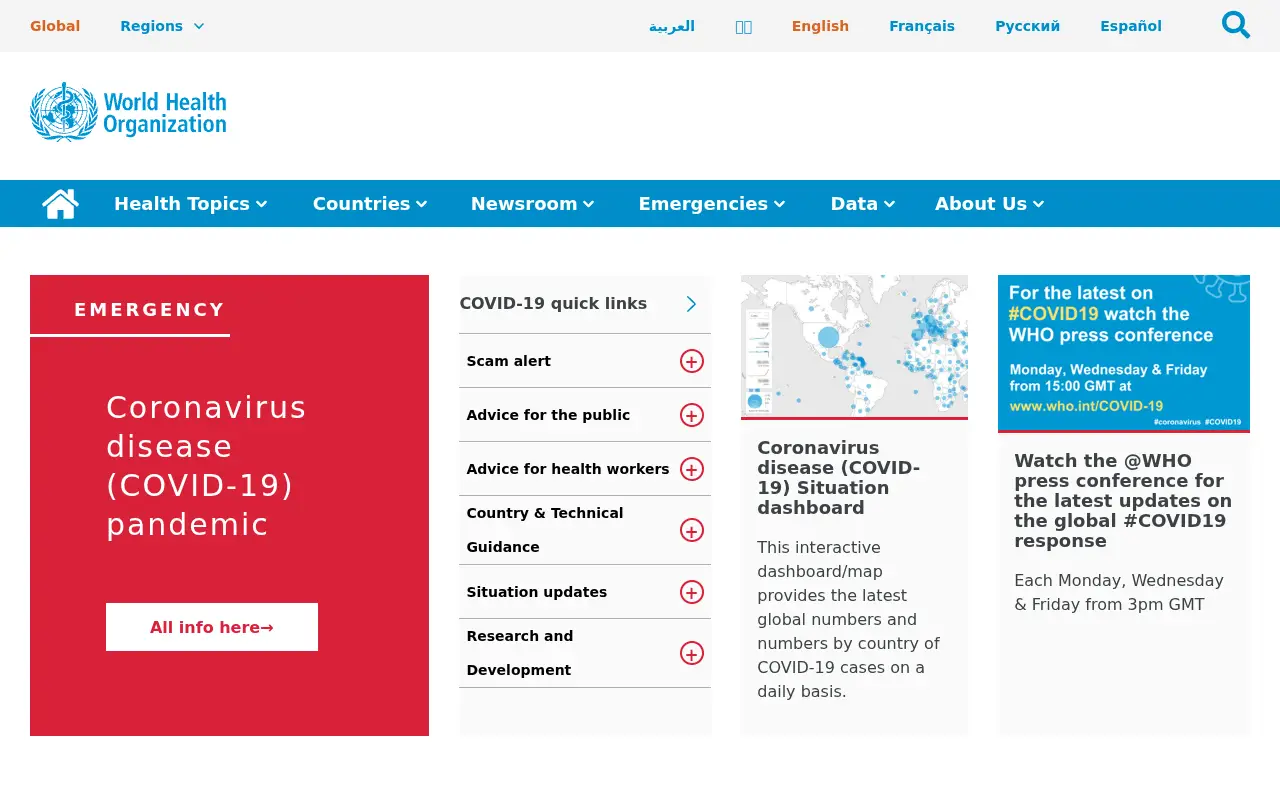Switch language to Español
The width and height of the screenshot is (1280, 800).
tap(1131, 26)
